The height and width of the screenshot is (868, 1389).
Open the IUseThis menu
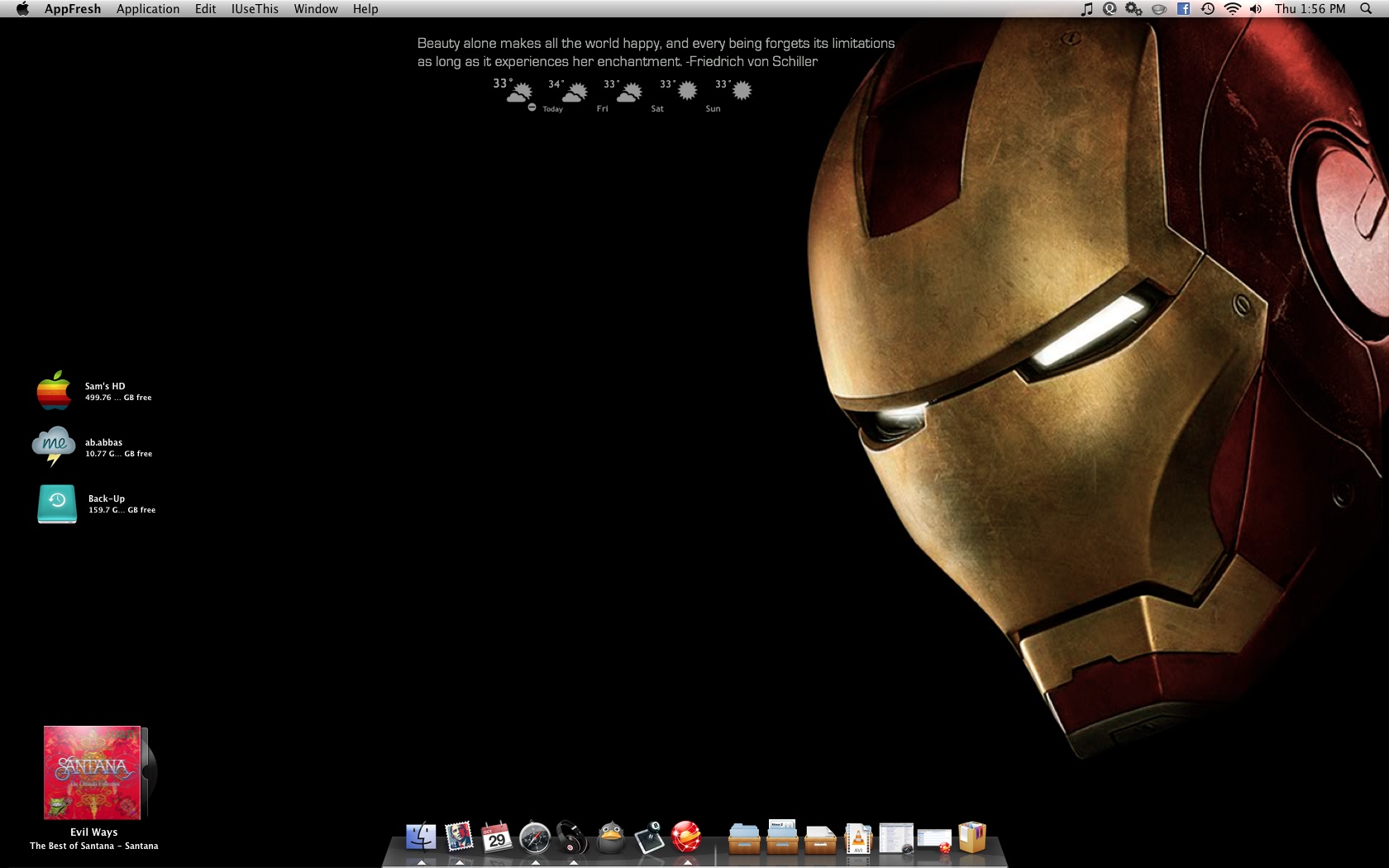click(255, 9)
